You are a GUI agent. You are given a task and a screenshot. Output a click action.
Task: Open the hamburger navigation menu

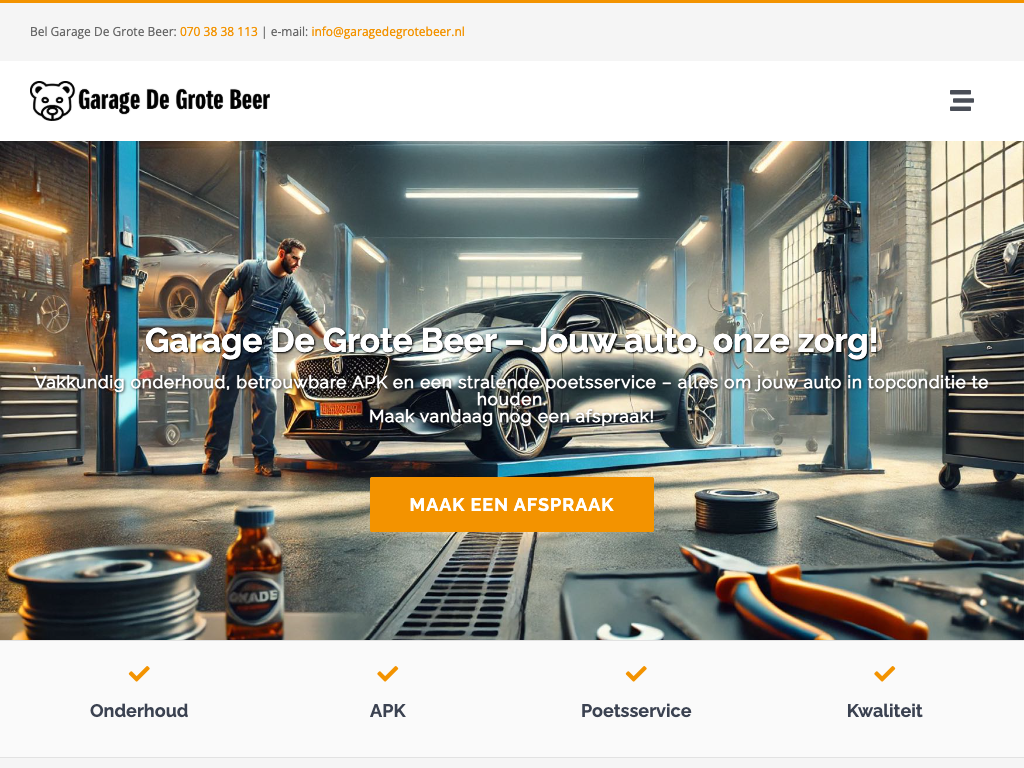[x=961, y=100]
